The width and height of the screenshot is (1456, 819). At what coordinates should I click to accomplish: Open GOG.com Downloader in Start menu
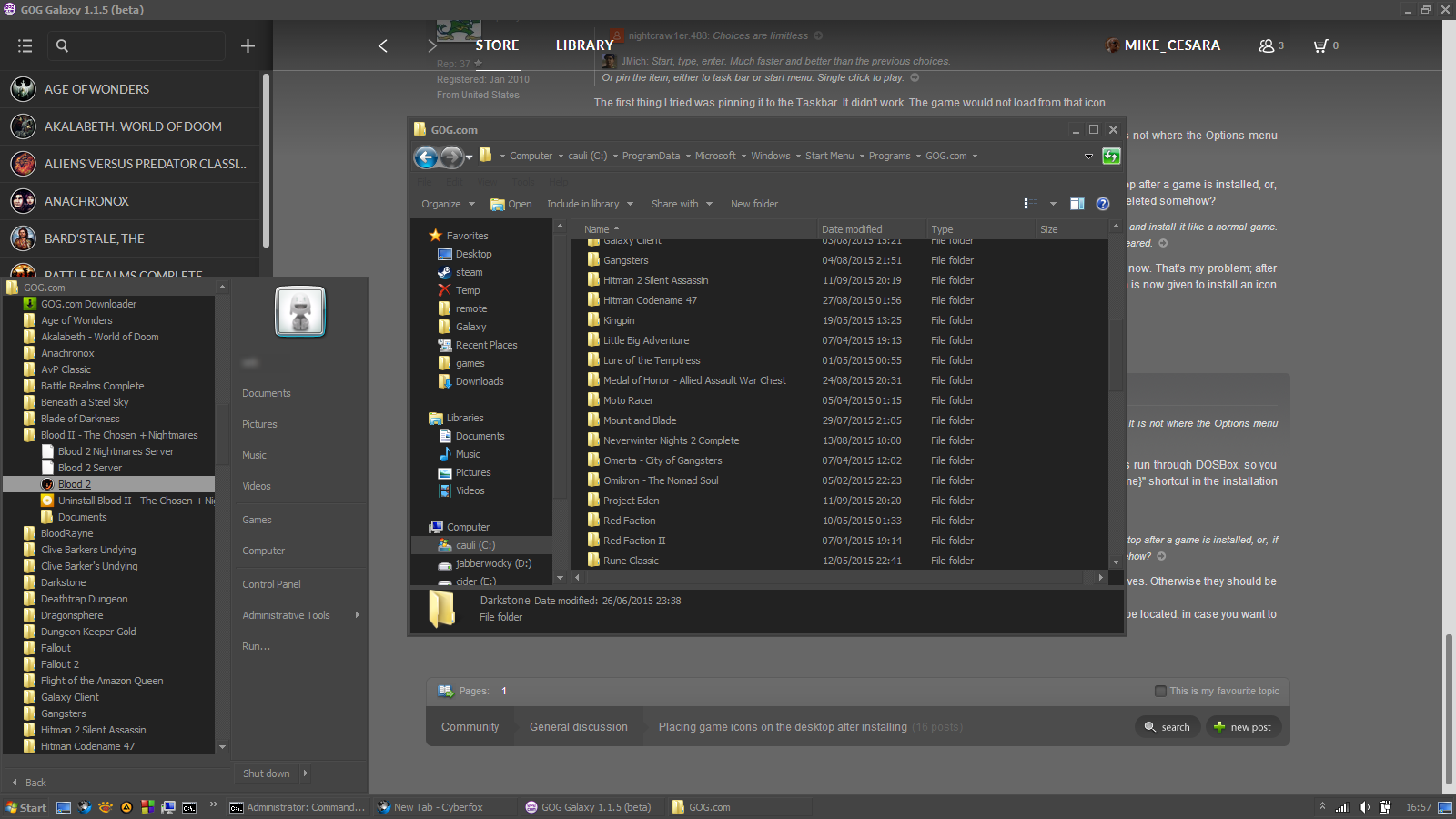pyautogui.click(x=88, y=304)
